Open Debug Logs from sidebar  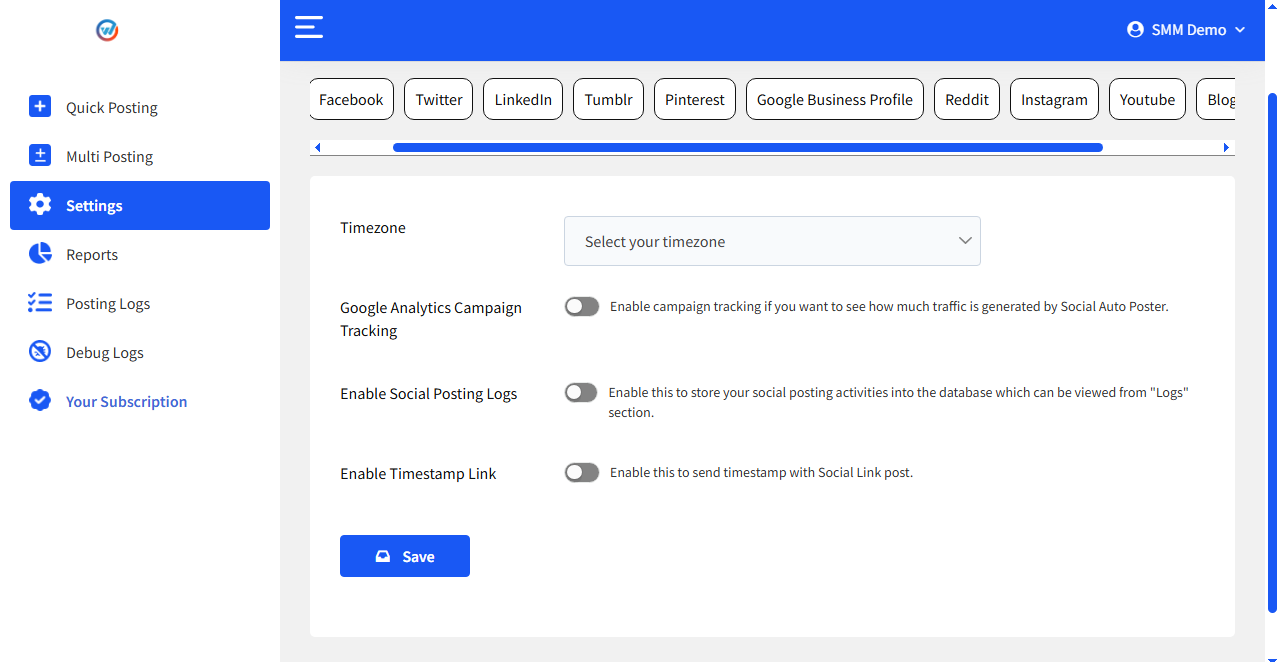pos(140,352)
